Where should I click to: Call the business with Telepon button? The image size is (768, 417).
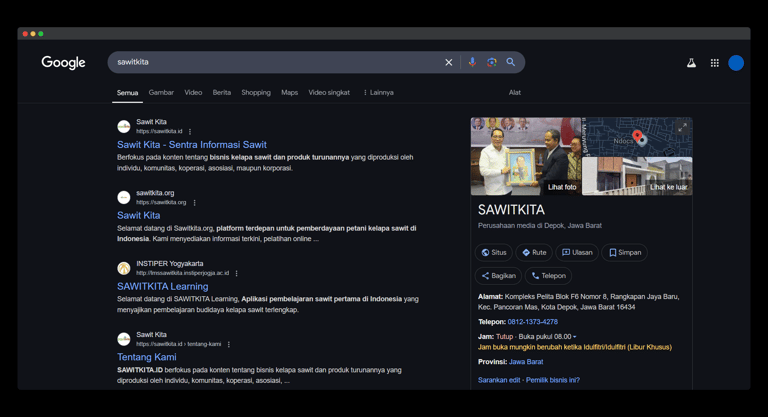[549, 276]
